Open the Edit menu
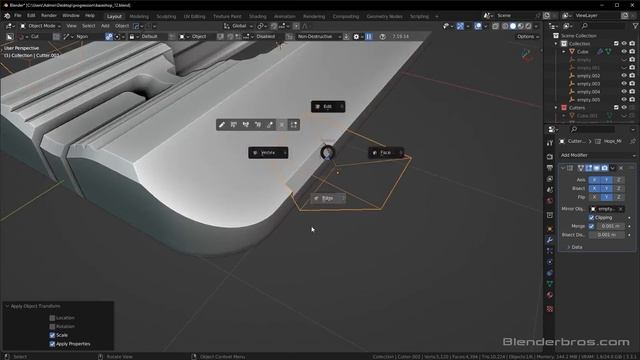This screenshot has height=360, width=640. coord(31,16)
